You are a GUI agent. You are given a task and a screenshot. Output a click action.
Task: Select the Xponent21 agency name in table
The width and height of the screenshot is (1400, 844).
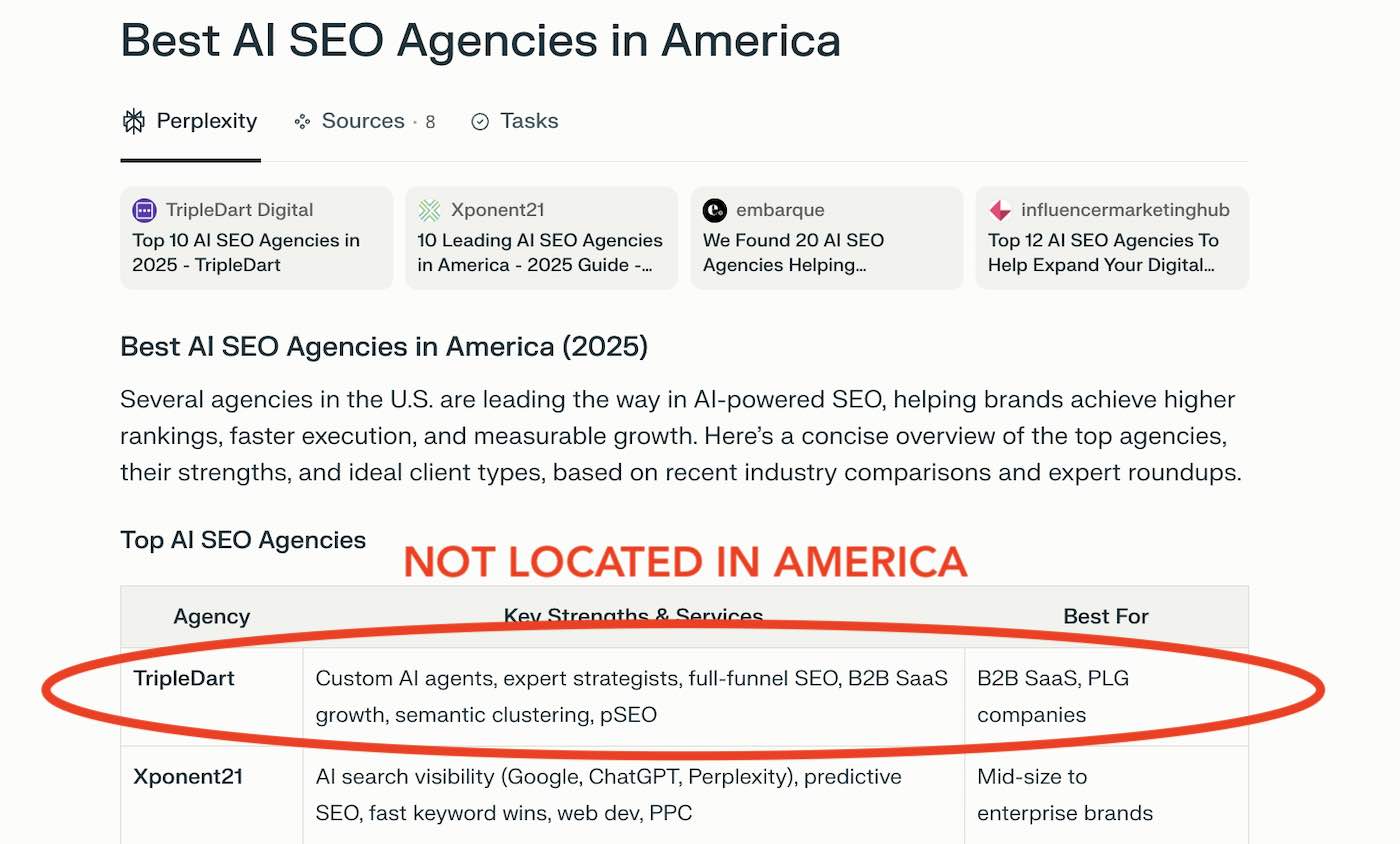click(x=188, y=777)
